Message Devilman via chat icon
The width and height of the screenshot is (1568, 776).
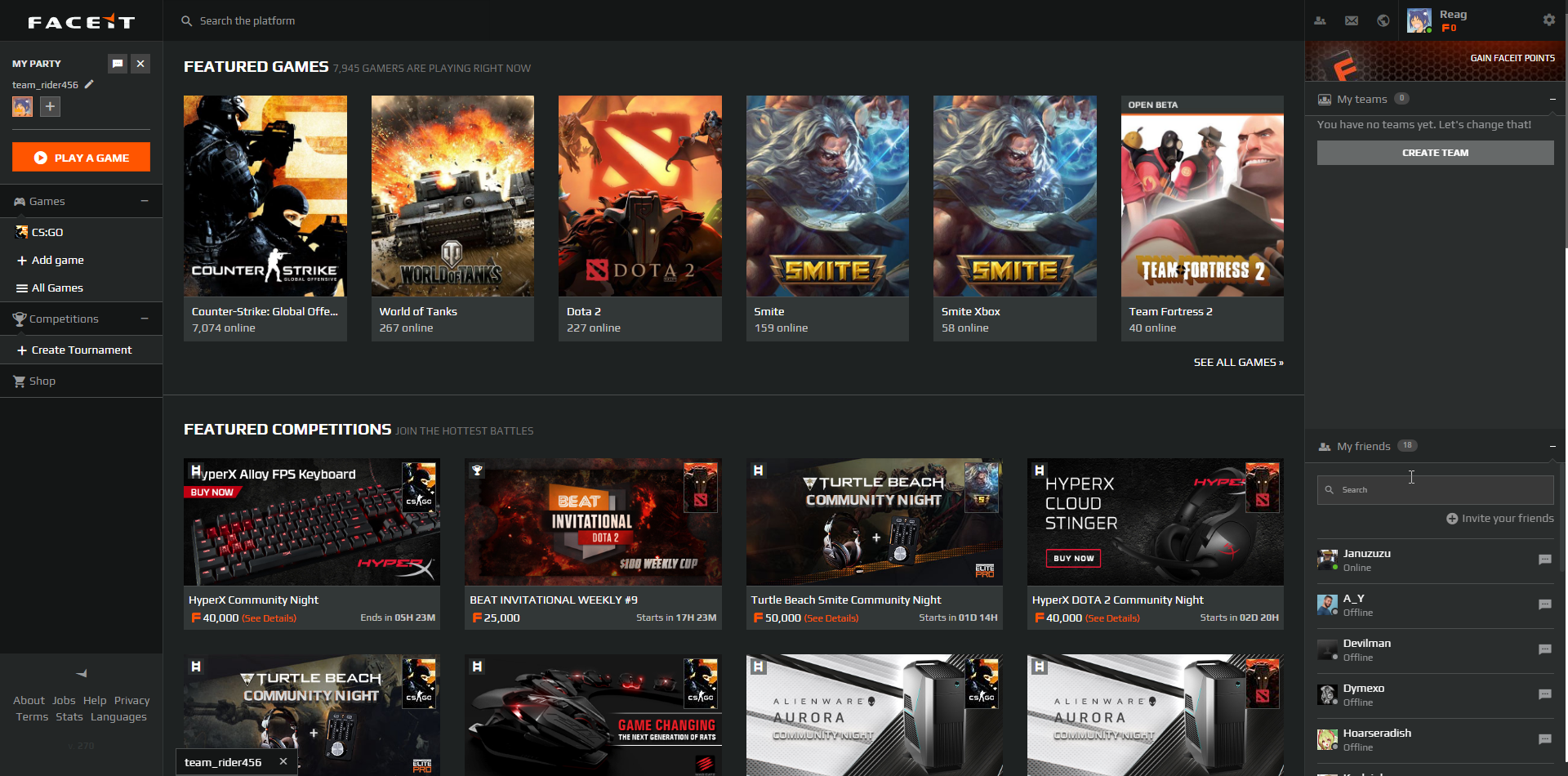[x=1545, y=649]
